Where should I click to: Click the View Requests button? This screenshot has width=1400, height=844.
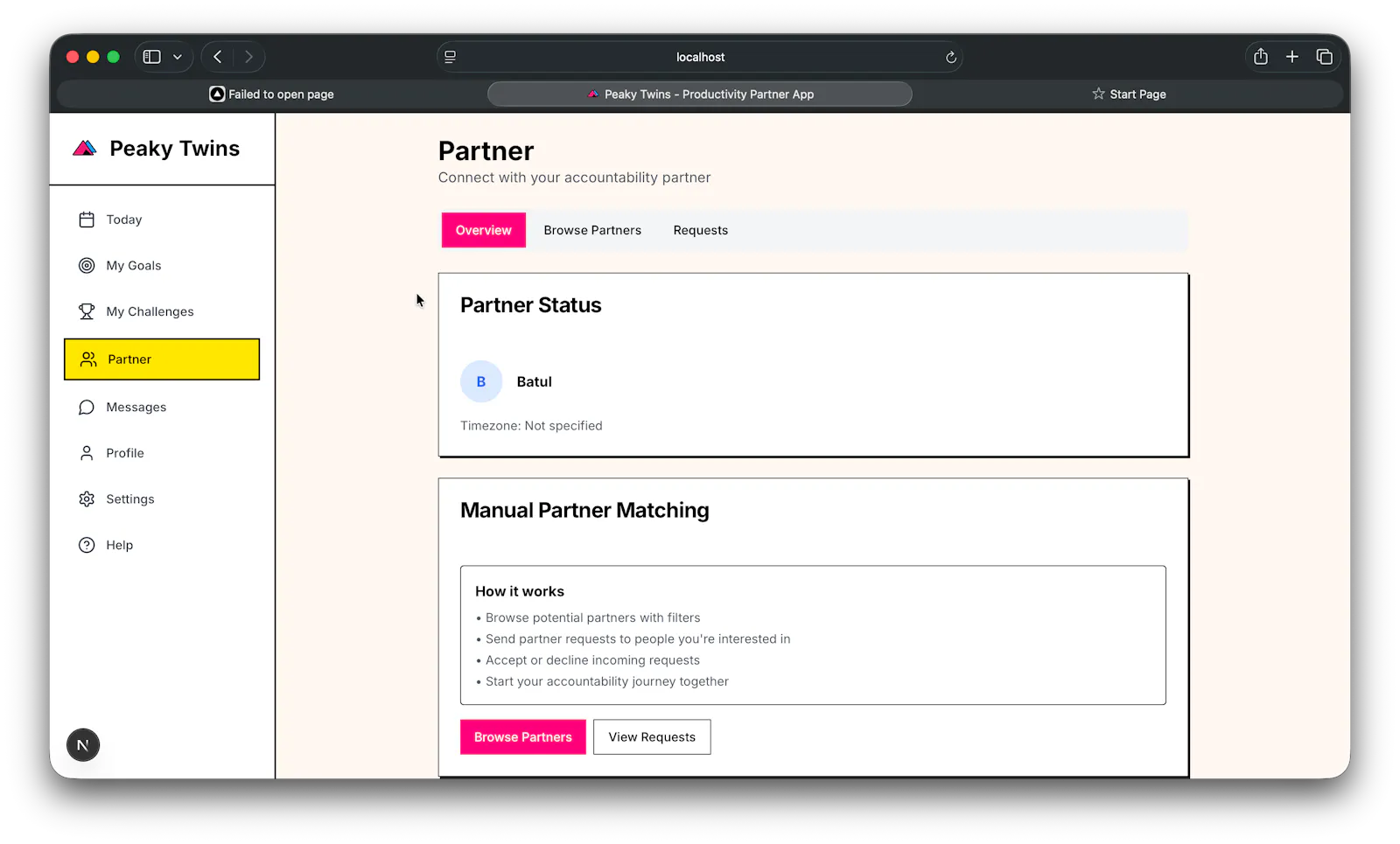click(652, 737)
